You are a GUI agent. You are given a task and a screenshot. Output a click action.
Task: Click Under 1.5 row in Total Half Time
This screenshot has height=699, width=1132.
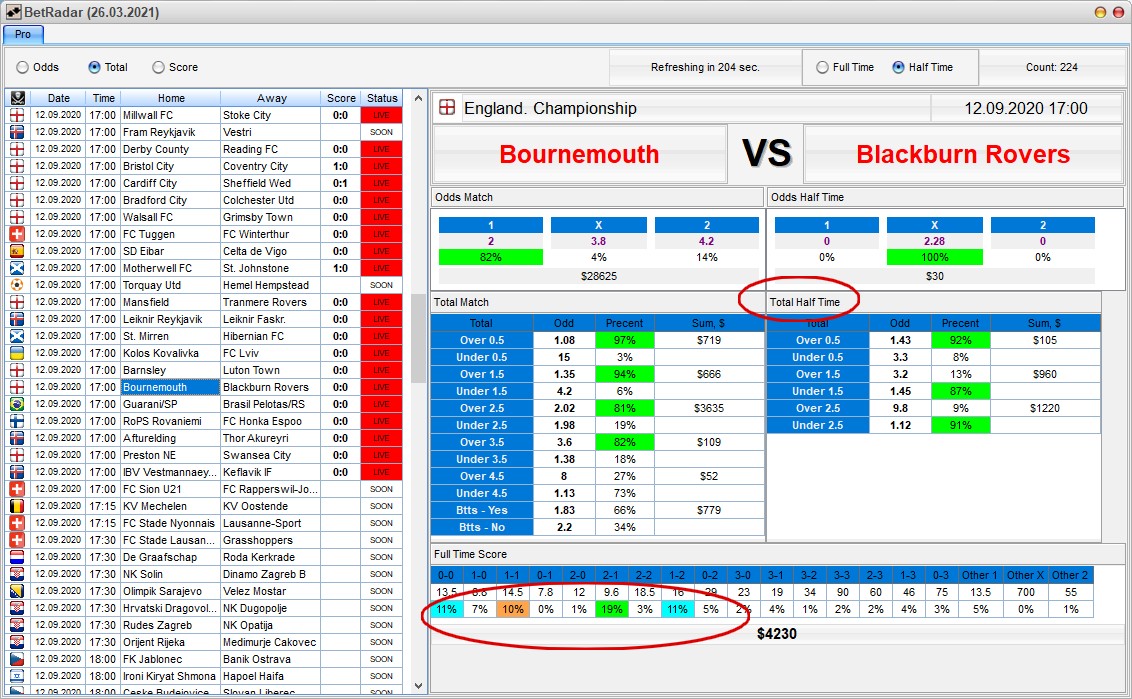tap(933, 391)
